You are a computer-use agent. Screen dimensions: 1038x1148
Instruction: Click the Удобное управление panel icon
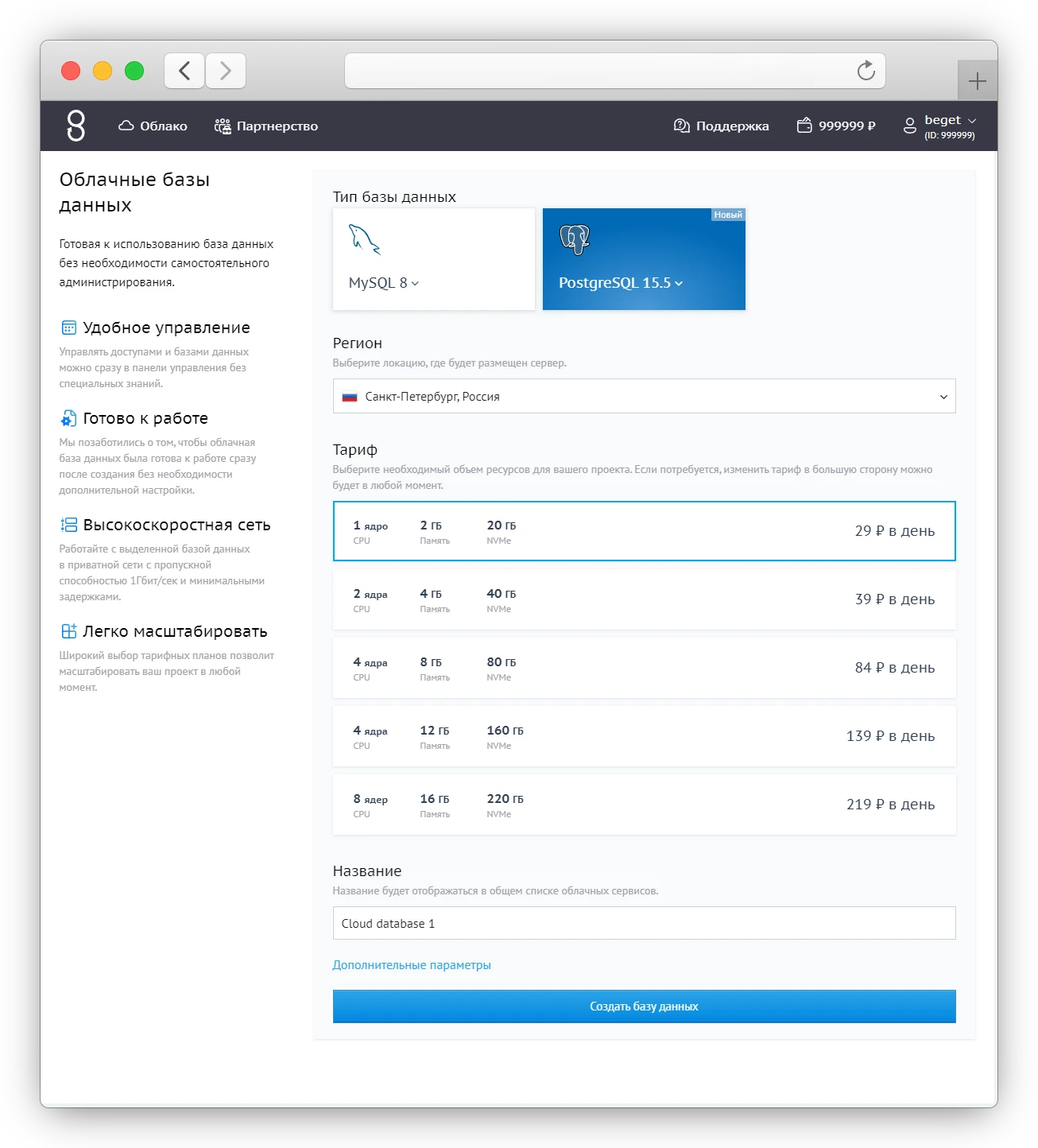pyautogui.click(x=68, y=327)
